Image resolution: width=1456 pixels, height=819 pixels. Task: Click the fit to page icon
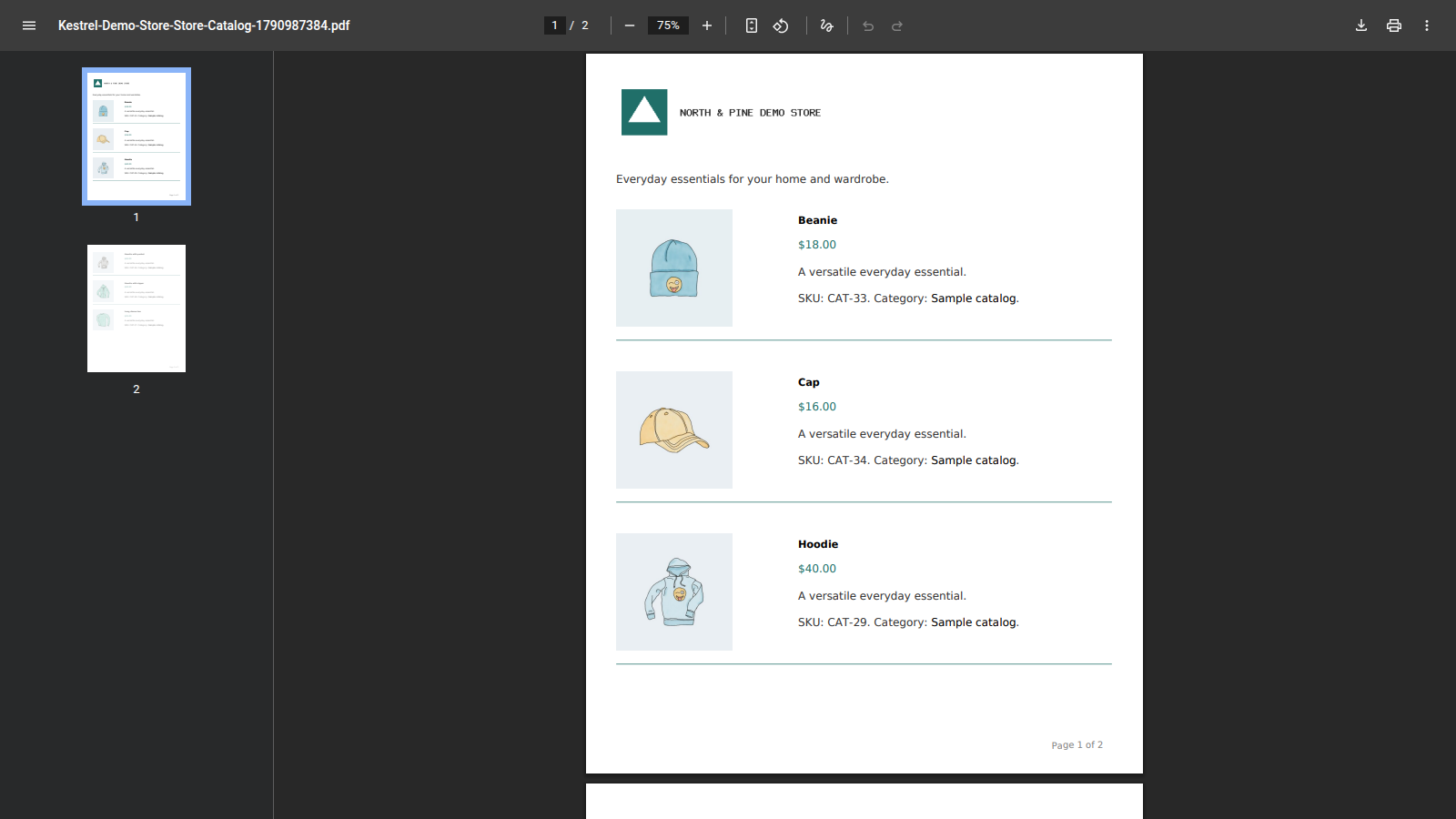click(752, 25)
